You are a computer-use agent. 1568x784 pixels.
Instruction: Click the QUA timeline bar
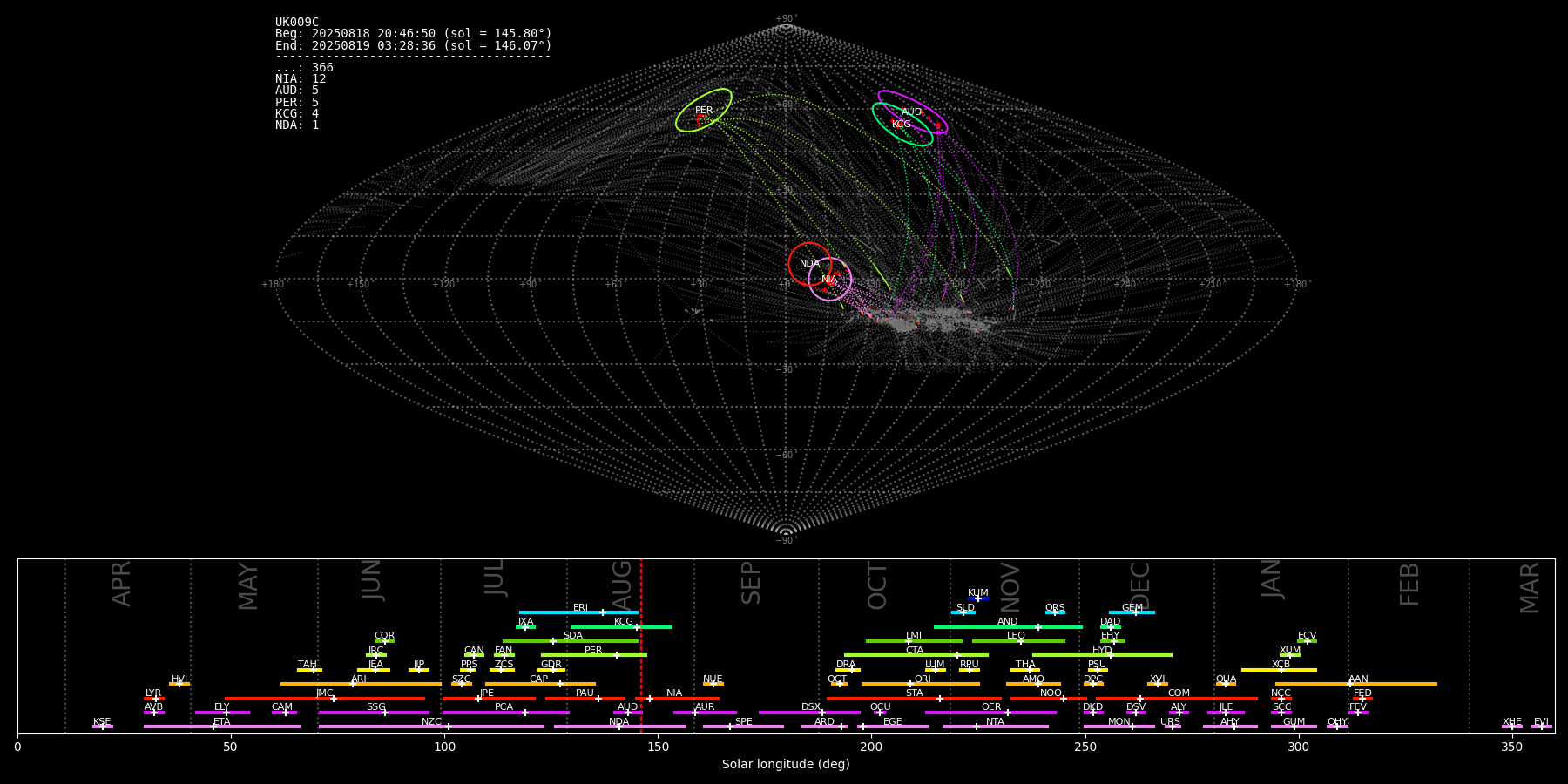click(x=1226, y=684)
